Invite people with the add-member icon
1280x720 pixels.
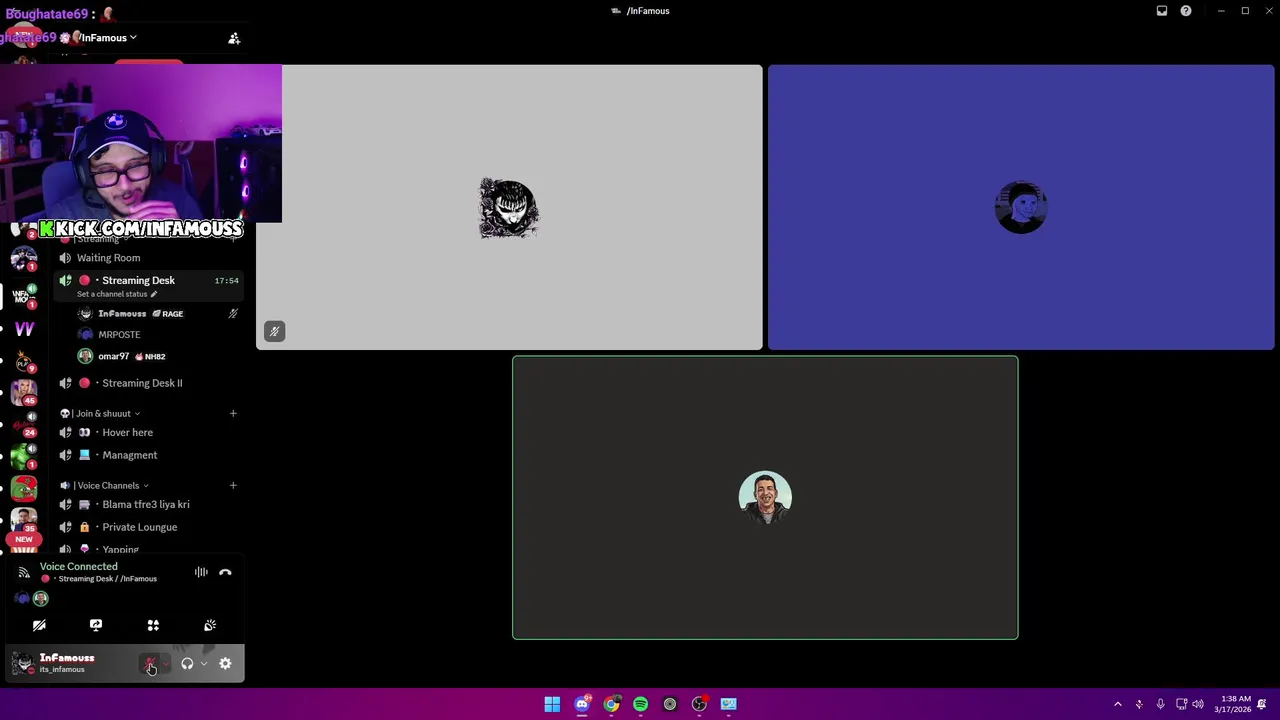click(x=234, y=38)
